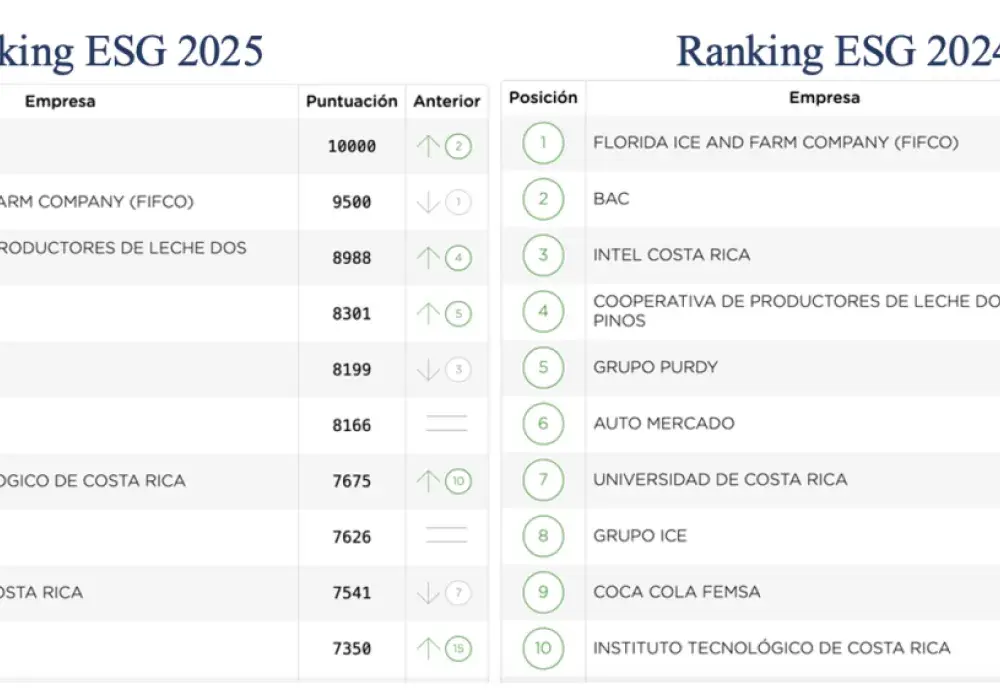Click the position 2 circle next to BAC

pyautogui.click(x=543, y=199)
